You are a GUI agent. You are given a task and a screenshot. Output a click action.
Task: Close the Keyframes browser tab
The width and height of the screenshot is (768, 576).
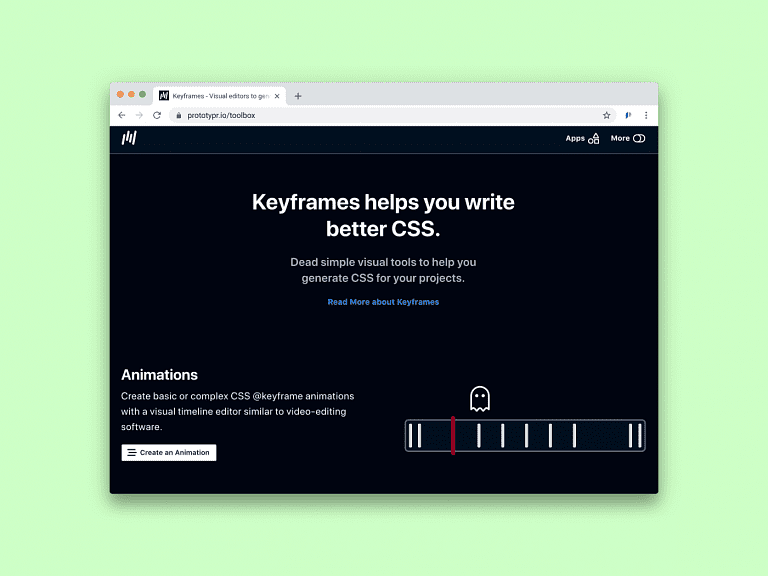[x=279, y=96]
